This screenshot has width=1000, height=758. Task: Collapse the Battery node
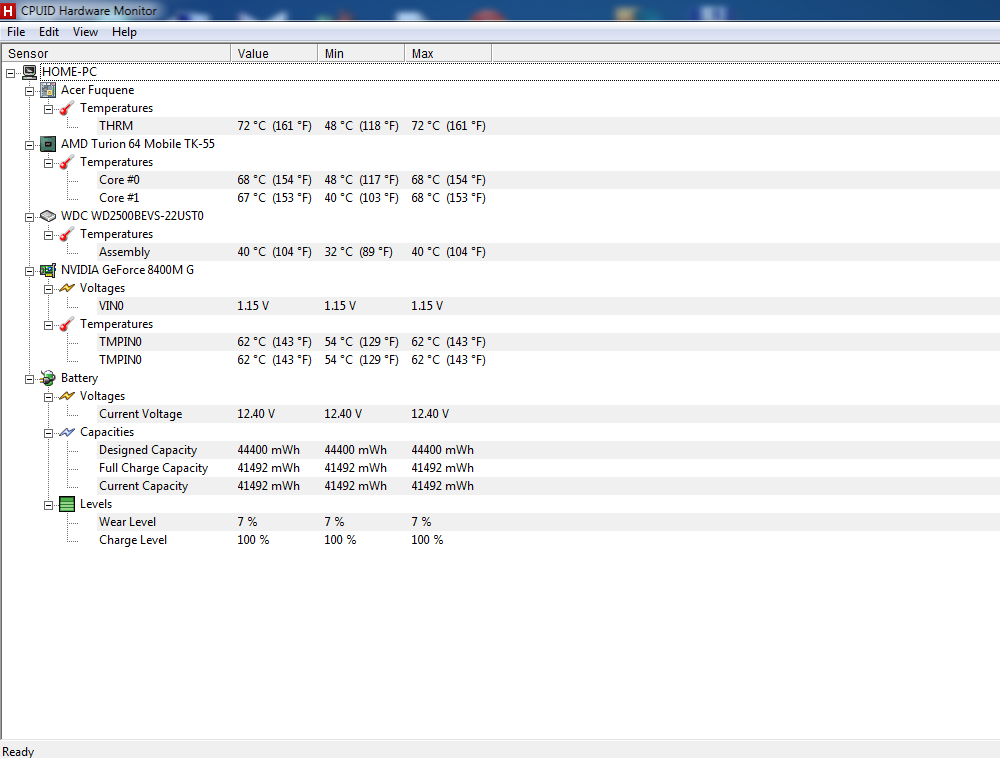coord(29,379)
